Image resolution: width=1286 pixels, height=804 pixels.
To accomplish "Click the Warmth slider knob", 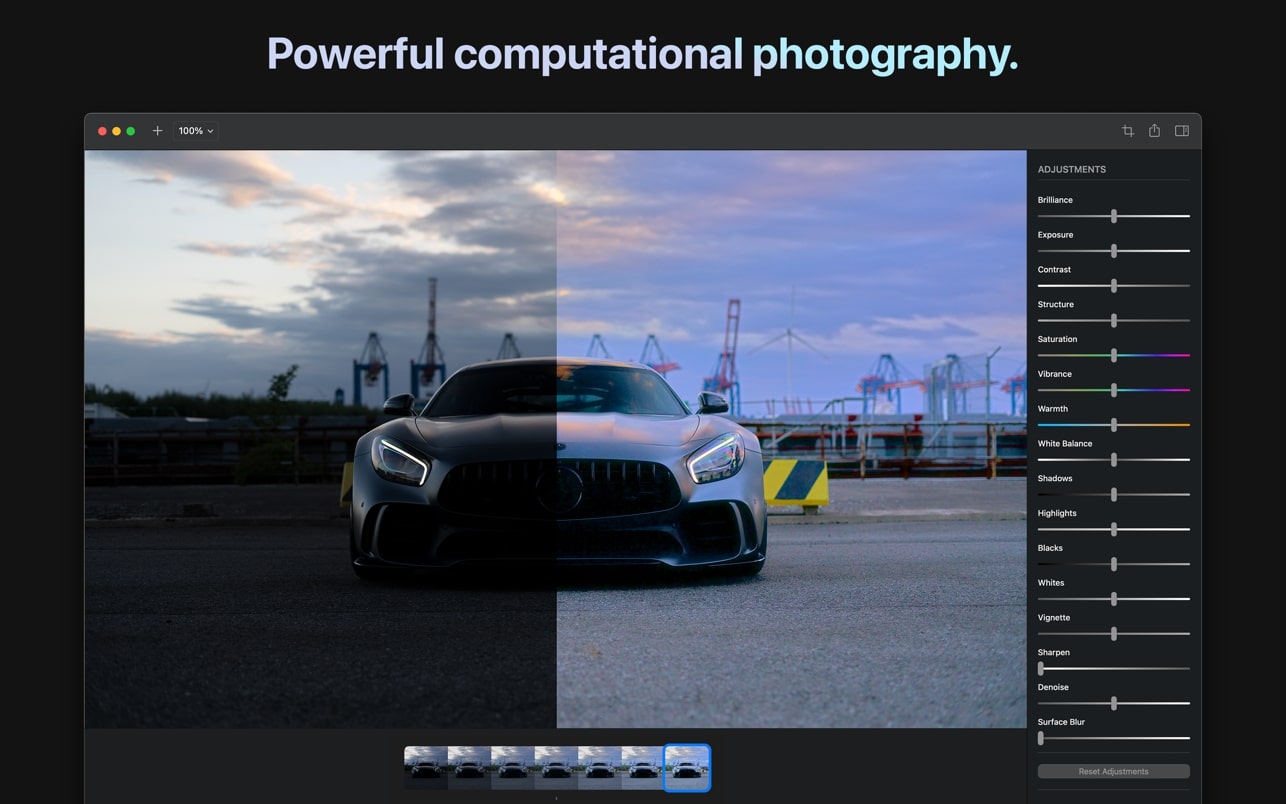I will click(x=1113, y=425).
